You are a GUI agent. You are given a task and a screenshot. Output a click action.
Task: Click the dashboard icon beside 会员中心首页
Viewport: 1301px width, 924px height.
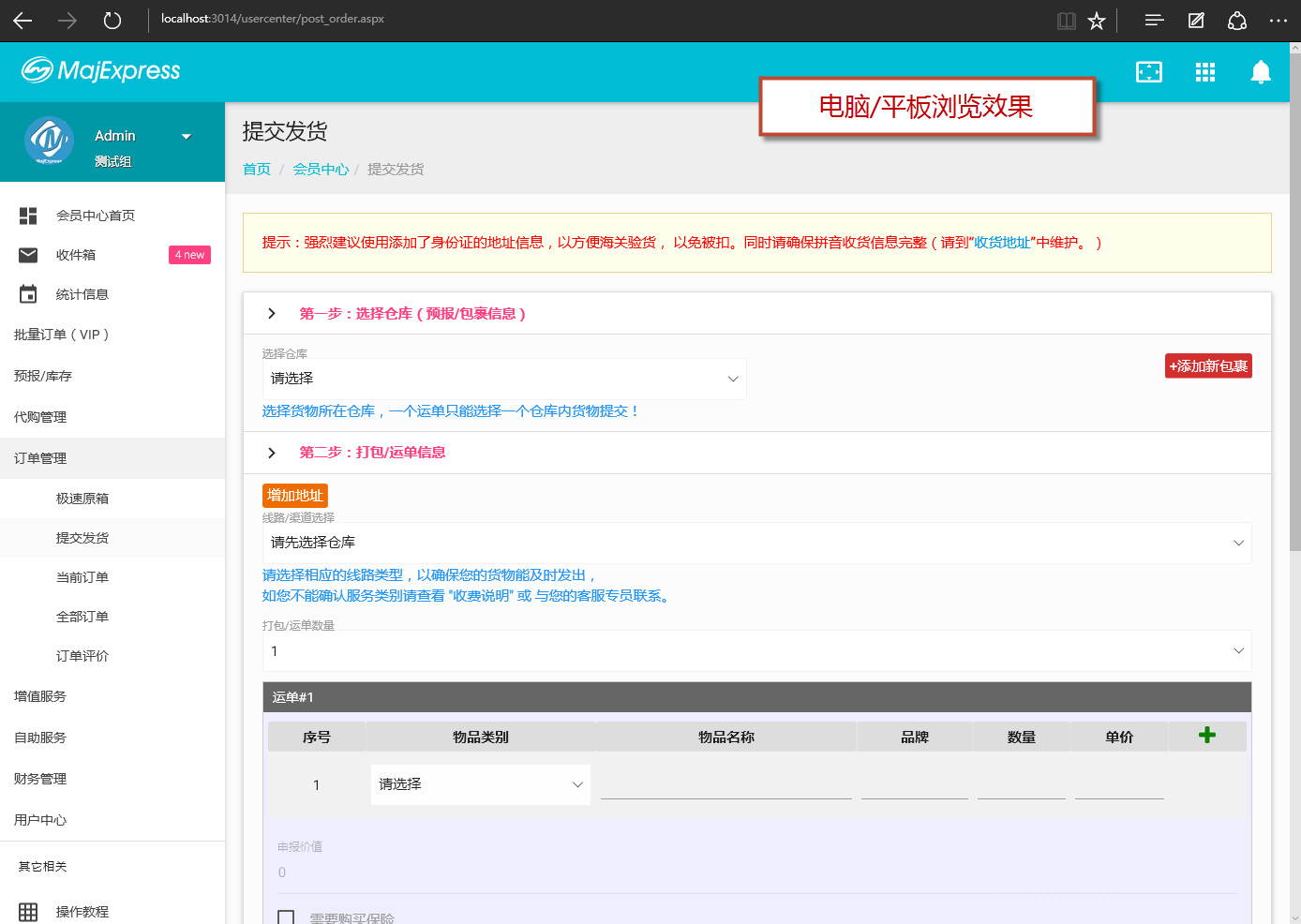[28, 216]
